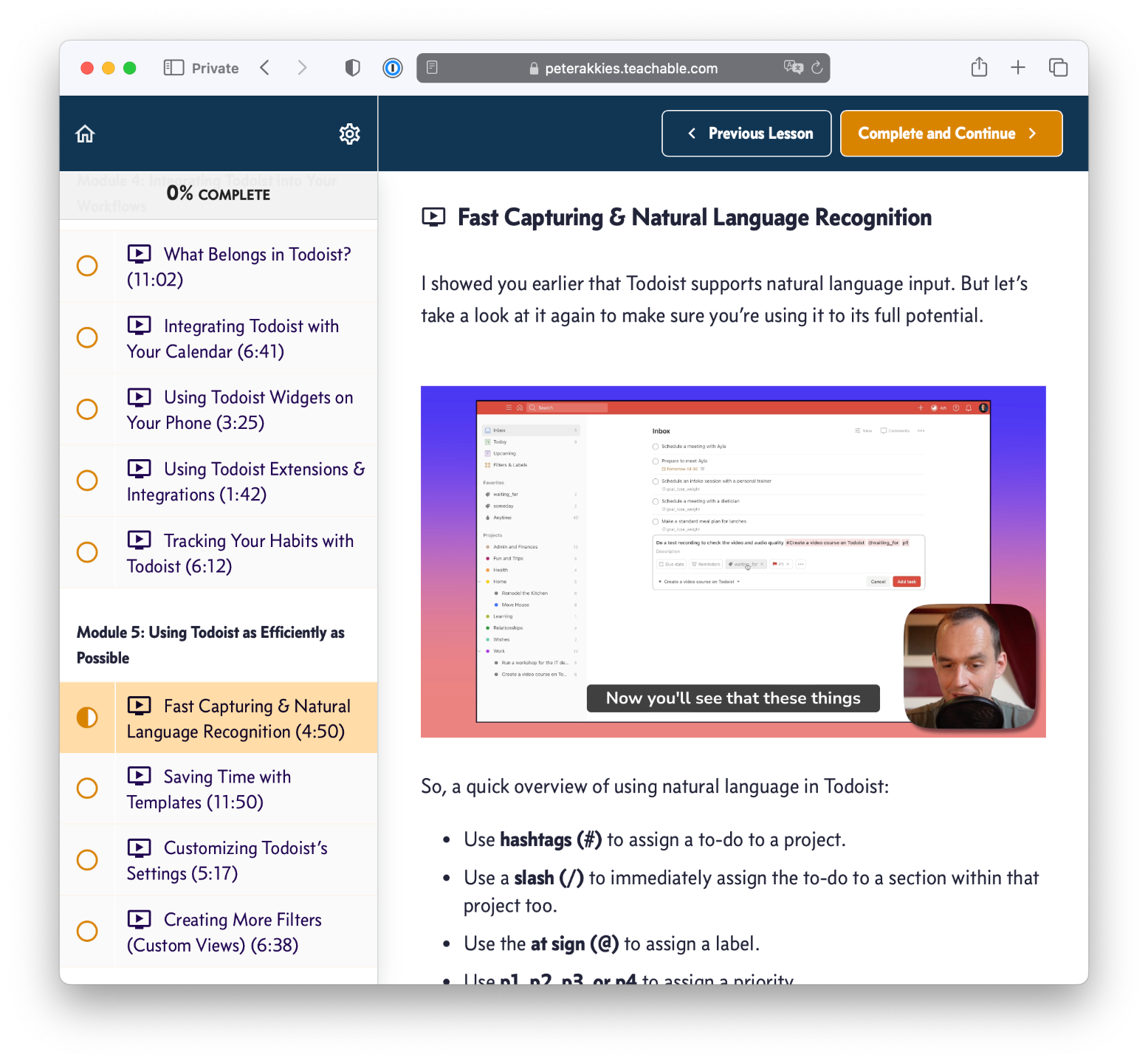Screen dimensions: 1148x1063
Task: Click the video icon for Tracking Your Habits
Action: pos(140,540)
